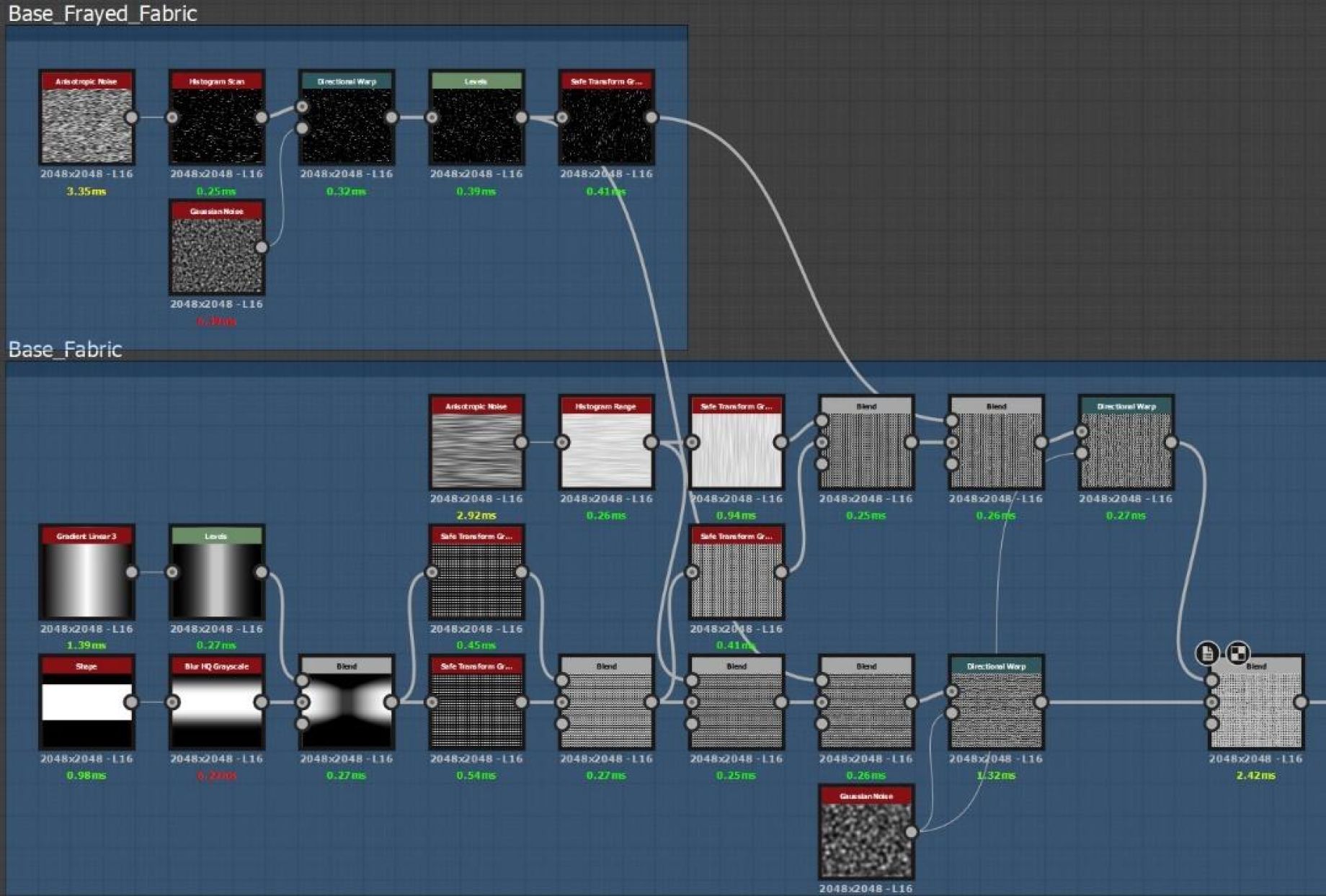Select the Blur HQ Grayscale node
Screen dimensions: 1326x896
(x=217, y=702)
